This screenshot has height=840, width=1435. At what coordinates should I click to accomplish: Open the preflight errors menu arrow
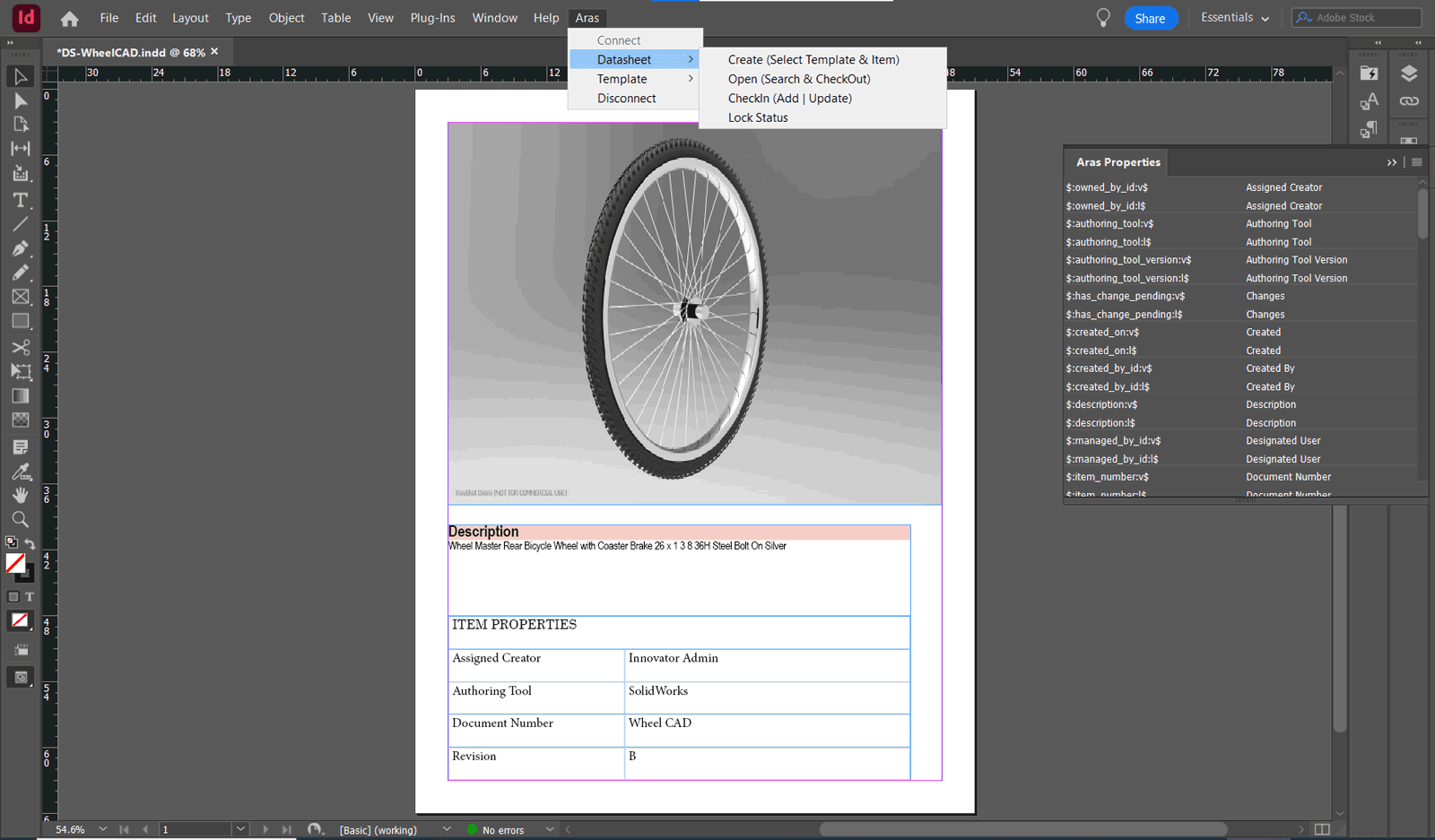click(x=550, y=829)
